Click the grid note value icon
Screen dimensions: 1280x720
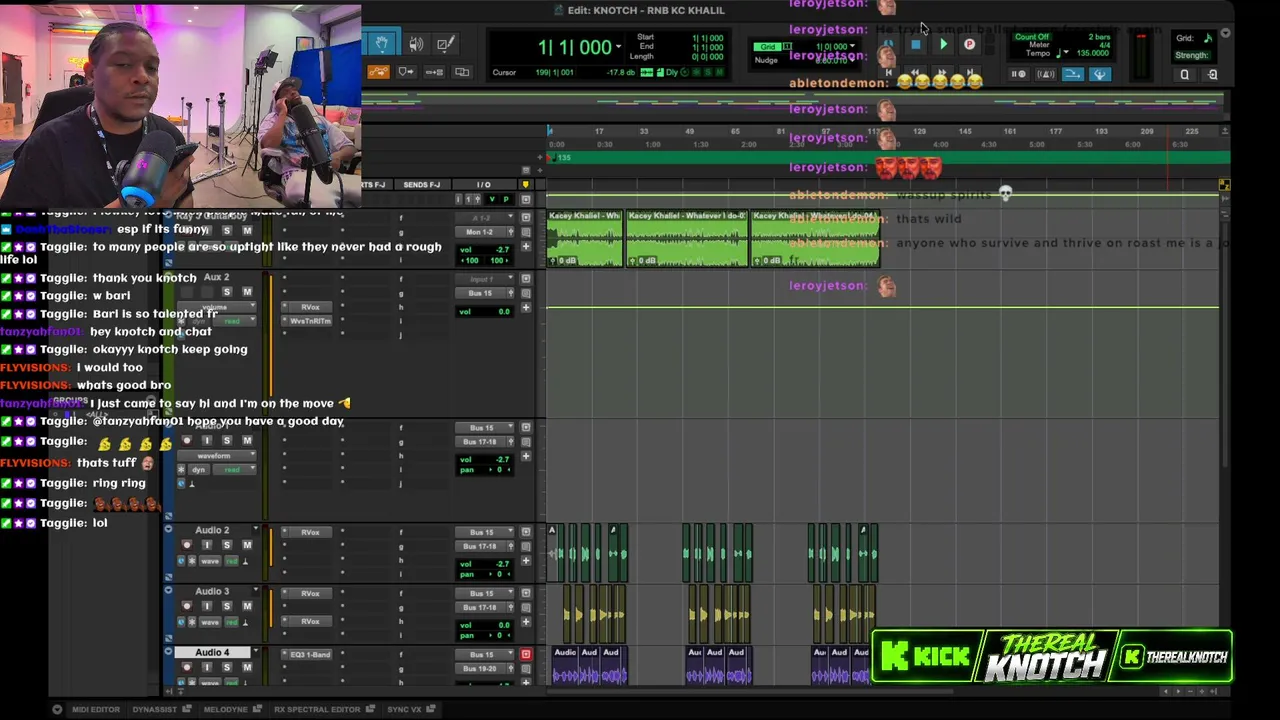[x=1208, y=38]
